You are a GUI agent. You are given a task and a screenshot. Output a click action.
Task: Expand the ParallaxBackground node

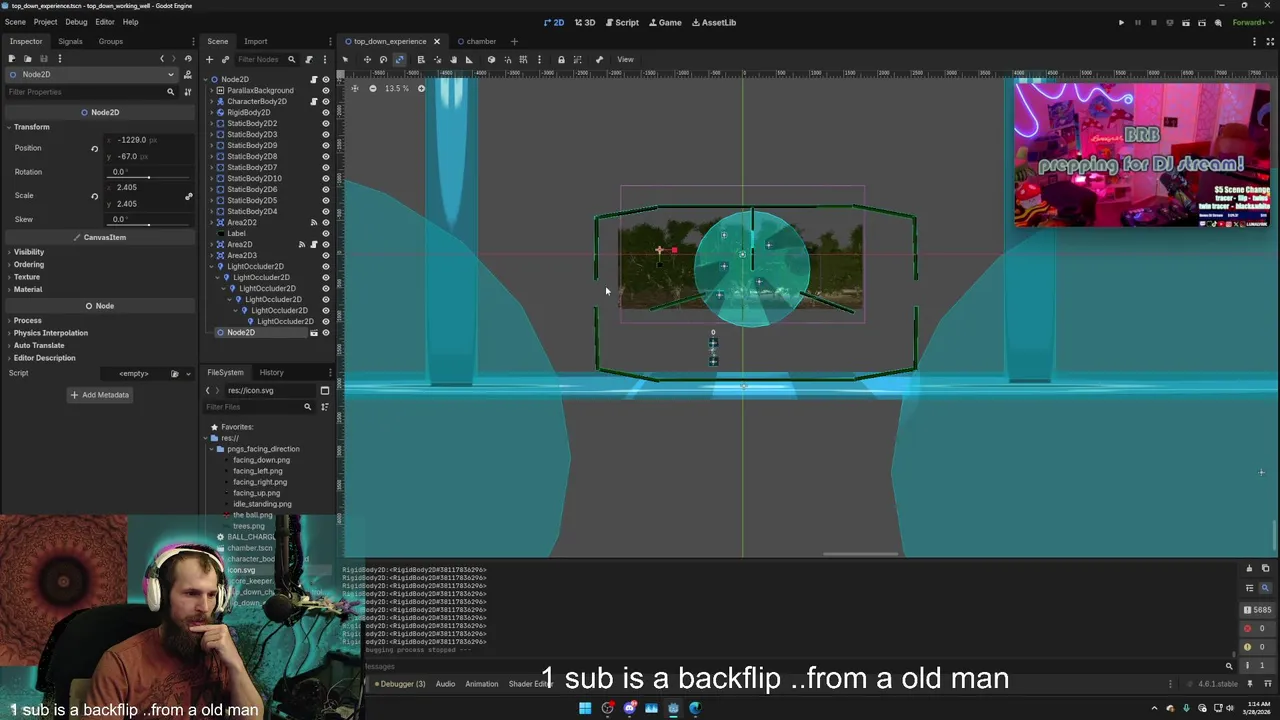212,90
